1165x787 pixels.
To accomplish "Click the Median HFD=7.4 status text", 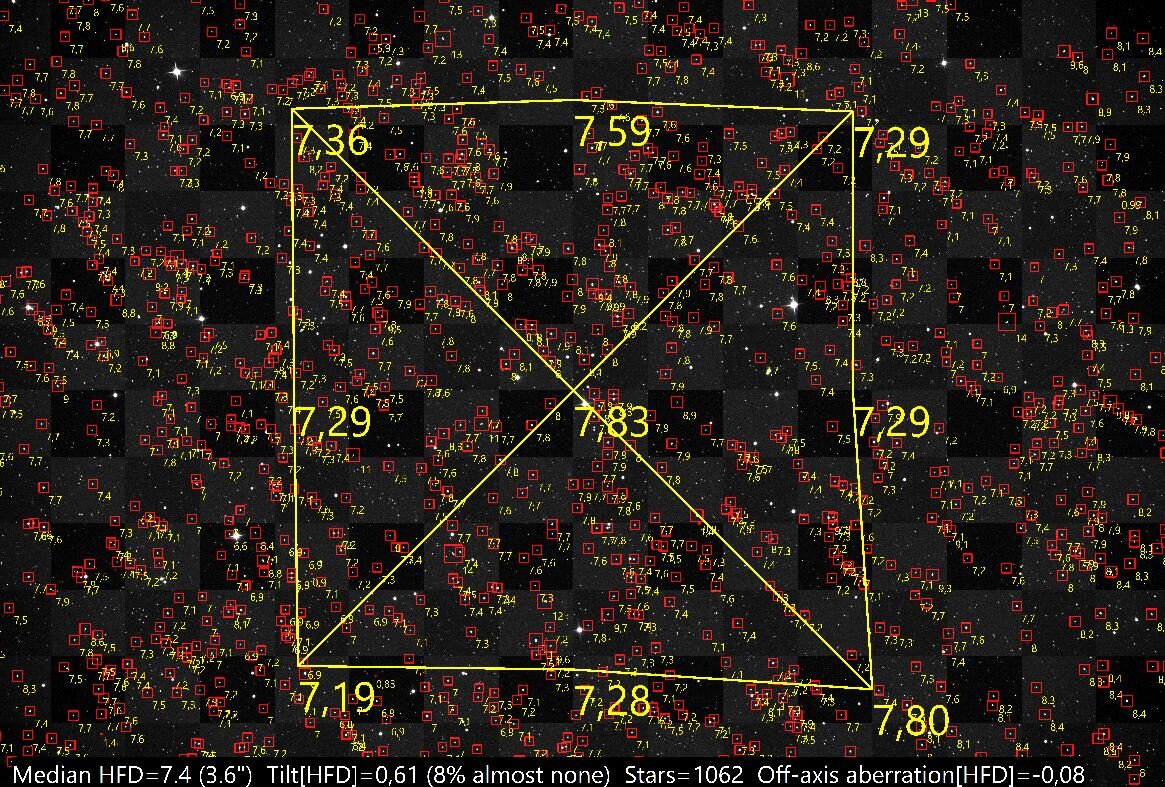I will click(133, 774).
